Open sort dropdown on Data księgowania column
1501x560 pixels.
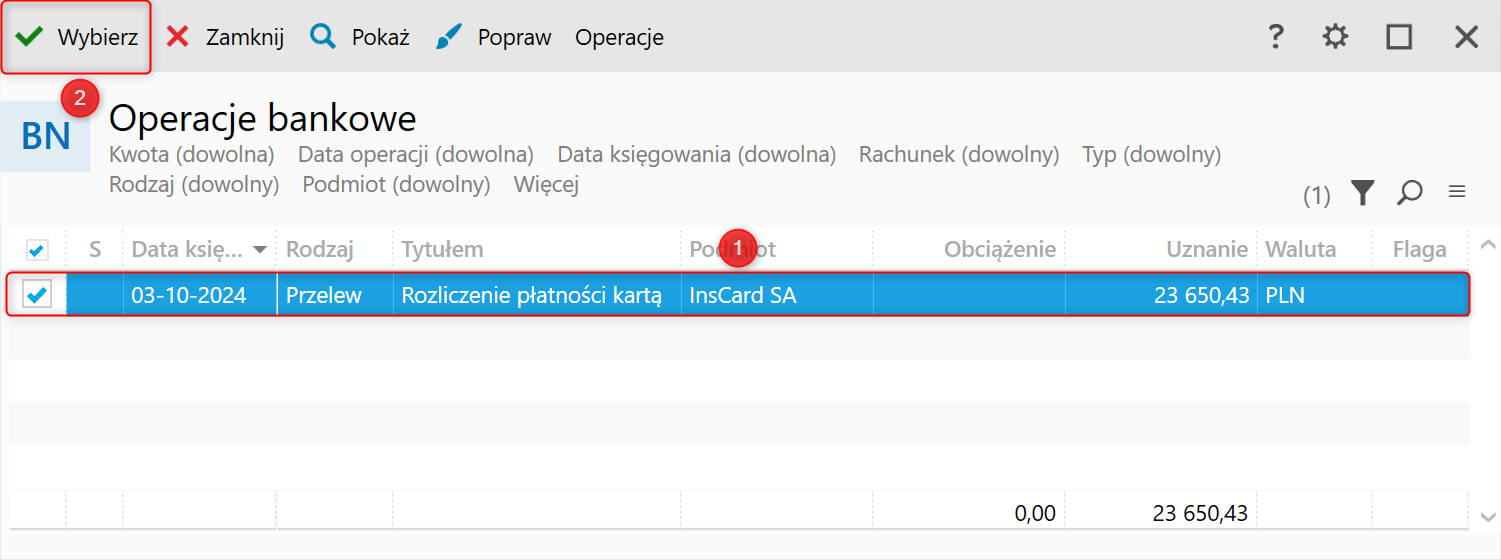[260, 250]
